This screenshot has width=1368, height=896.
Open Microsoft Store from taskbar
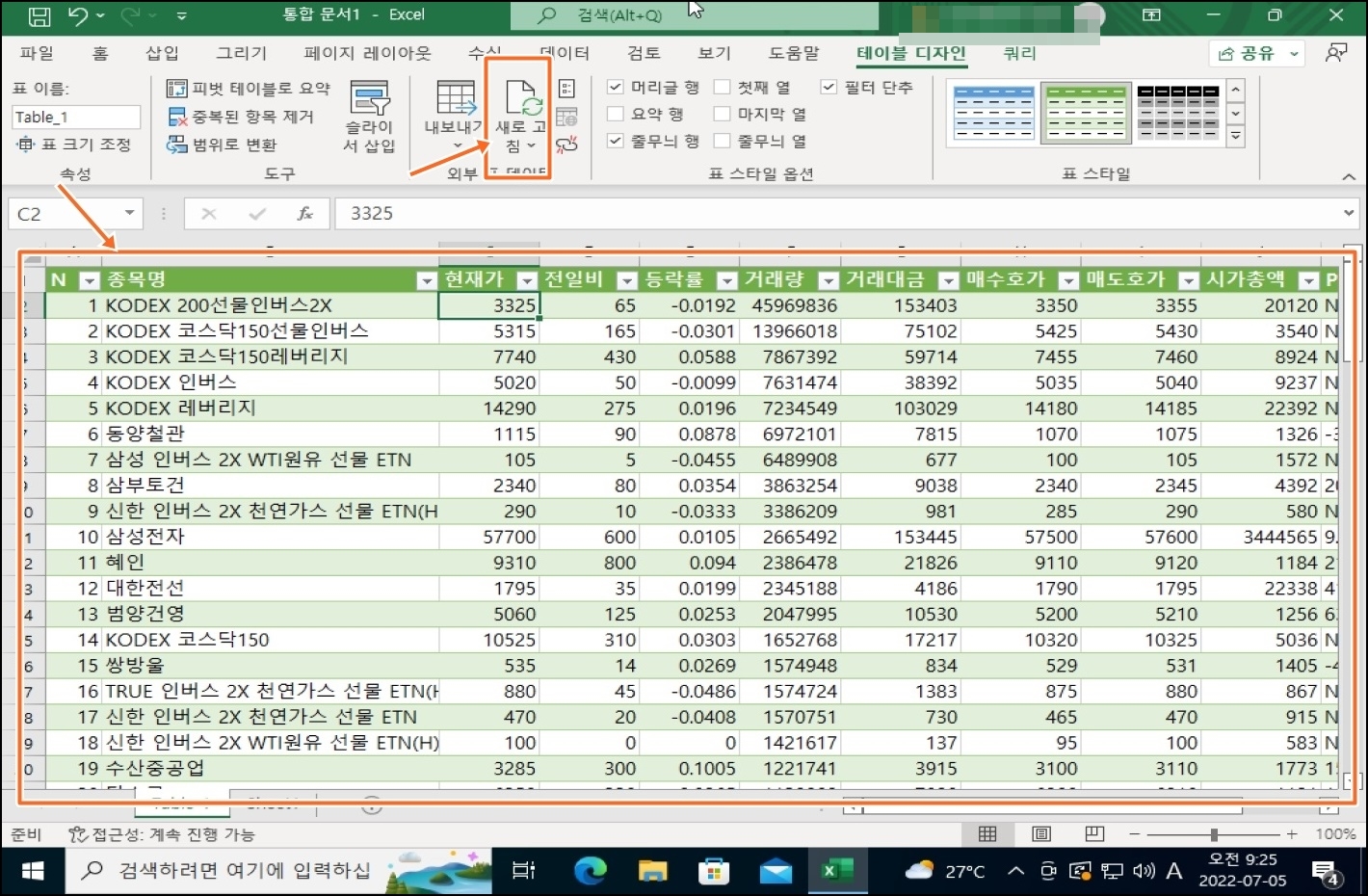pyautogui.click(x=714, y=871)
